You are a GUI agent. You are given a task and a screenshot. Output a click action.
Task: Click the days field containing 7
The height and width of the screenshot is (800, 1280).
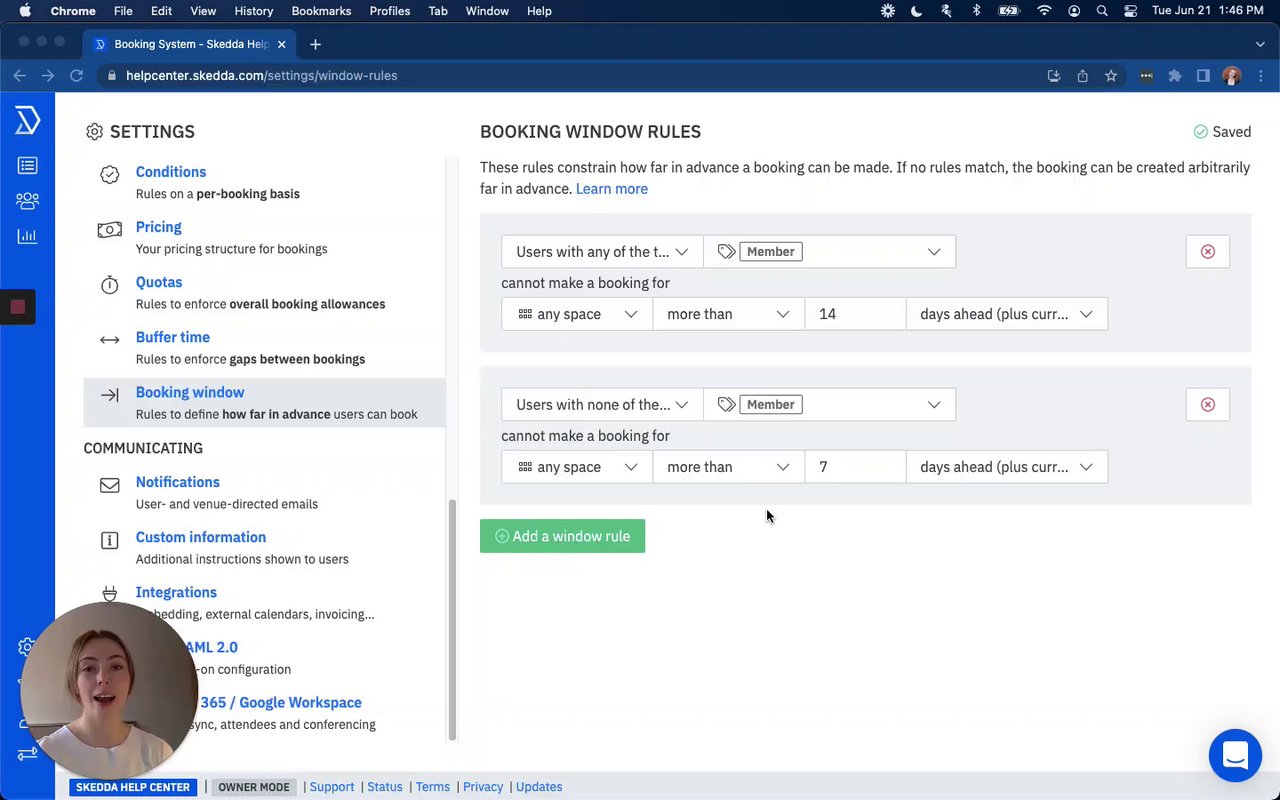pos(855,467)
